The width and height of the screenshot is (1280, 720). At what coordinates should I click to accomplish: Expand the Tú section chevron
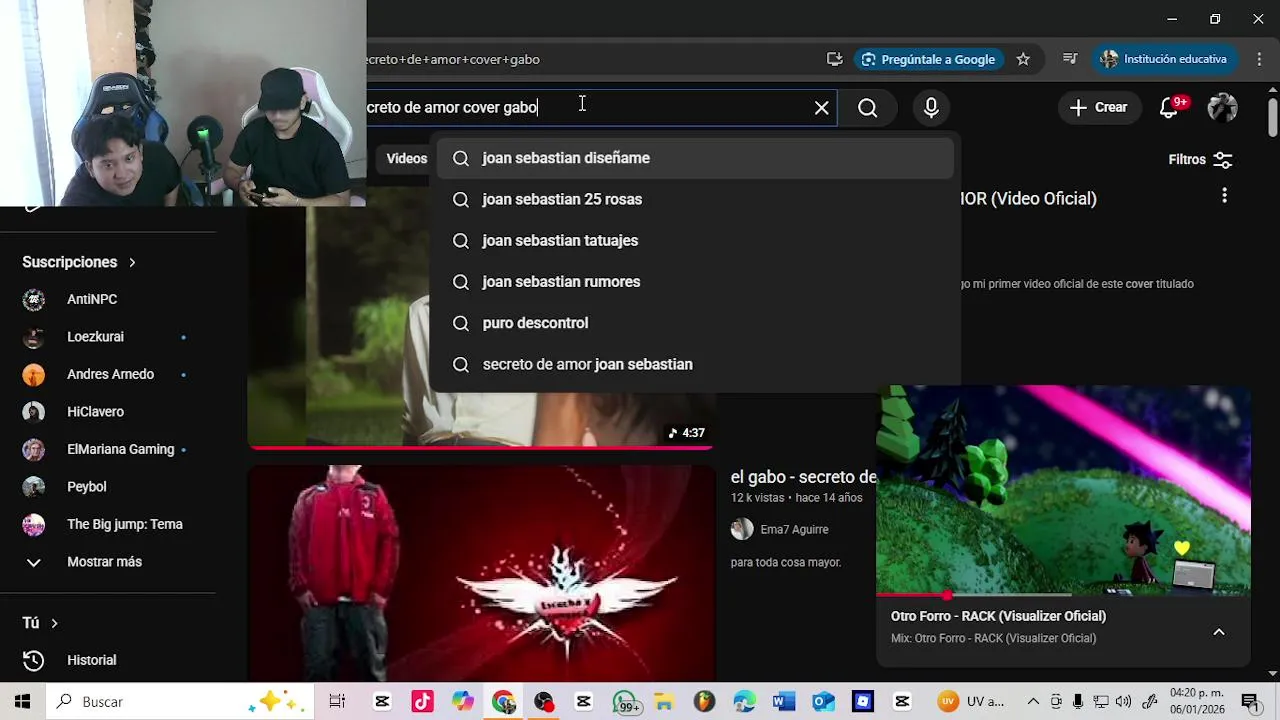(54, 623)
